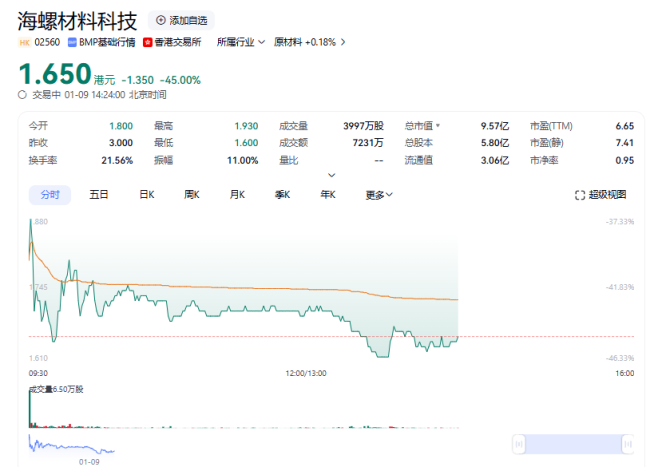Click the 成交量6.50万股 volume label
Image resolution: width=650 pixels, height=467 pixels.
click(56, 389)
